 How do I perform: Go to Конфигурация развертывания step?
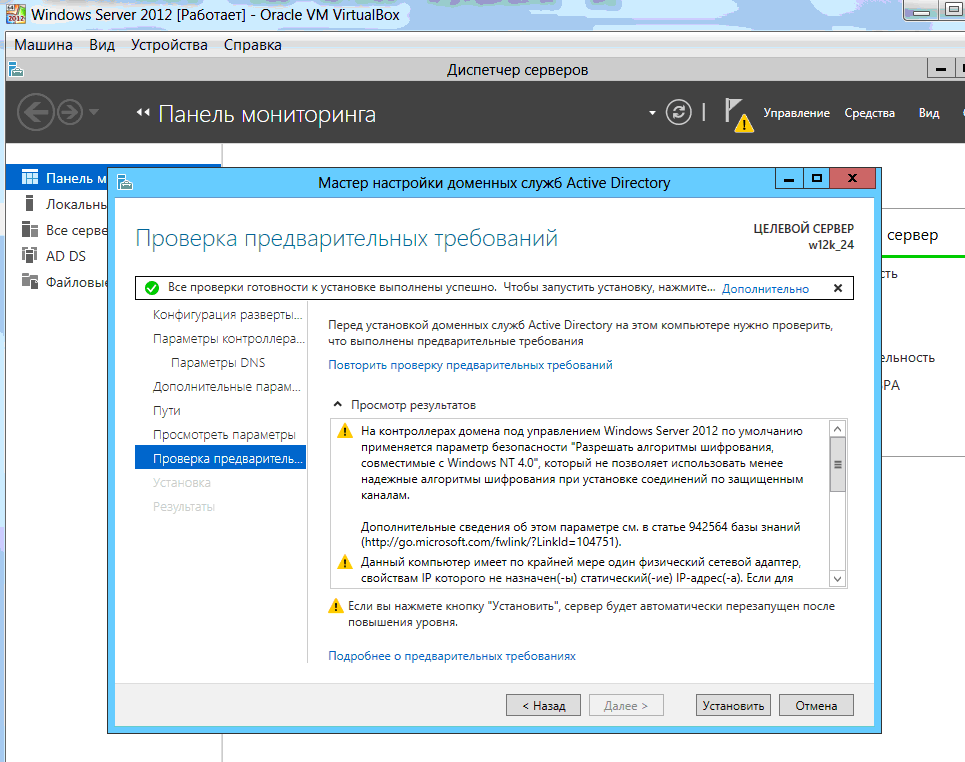pyautogui.click(x=228, y=315)
